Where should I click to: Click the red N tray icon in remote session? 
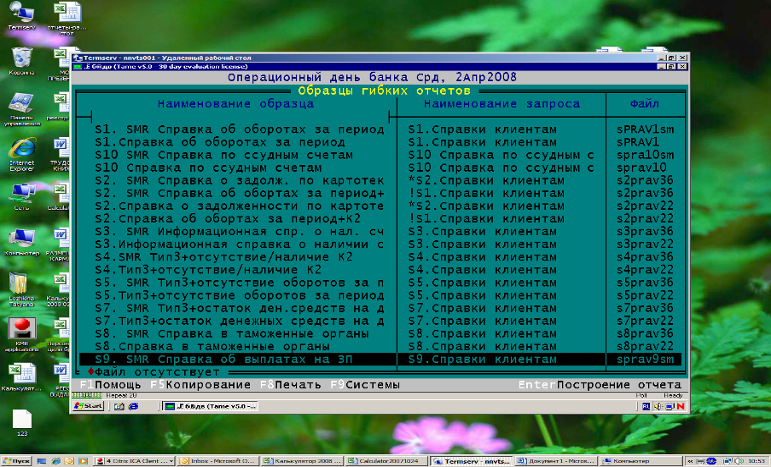pyautogui.click(x=681, y=406)
